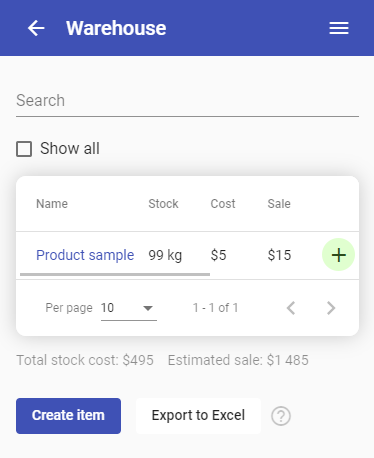Select the $15 sale price cell
This screenshot has width=374, height=458.
(279, 255)
